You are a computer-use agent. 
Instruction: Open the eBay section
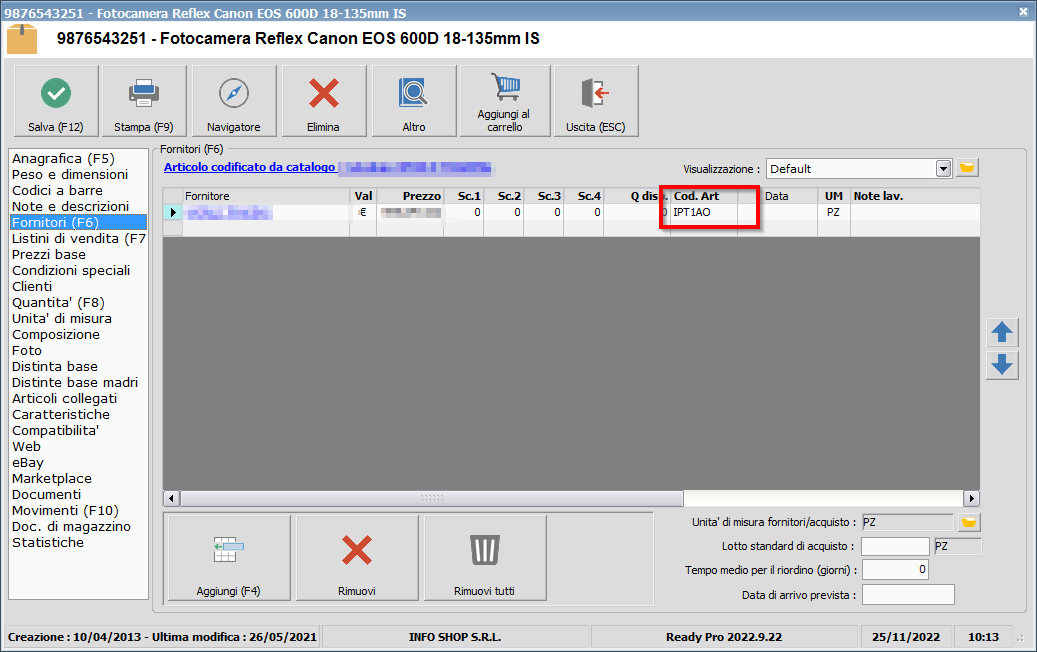pos(28,462)
